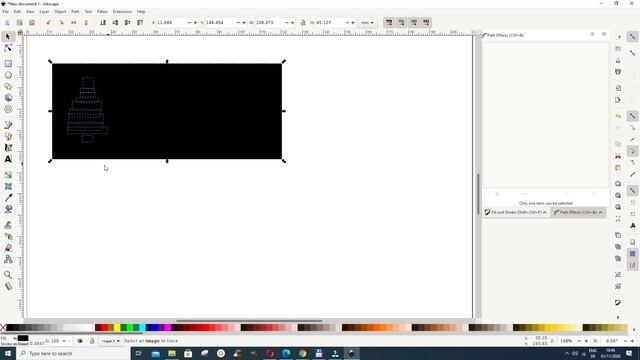
Task: Open the units dropdown showing mm
Action: pos(367,22)
